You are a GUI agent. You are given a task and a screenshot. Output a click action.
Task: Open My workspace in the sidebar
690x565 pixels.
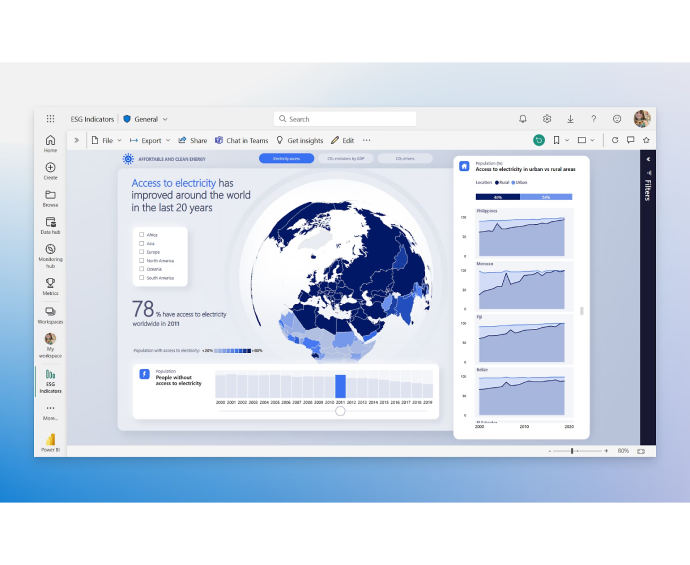point(50,345)
